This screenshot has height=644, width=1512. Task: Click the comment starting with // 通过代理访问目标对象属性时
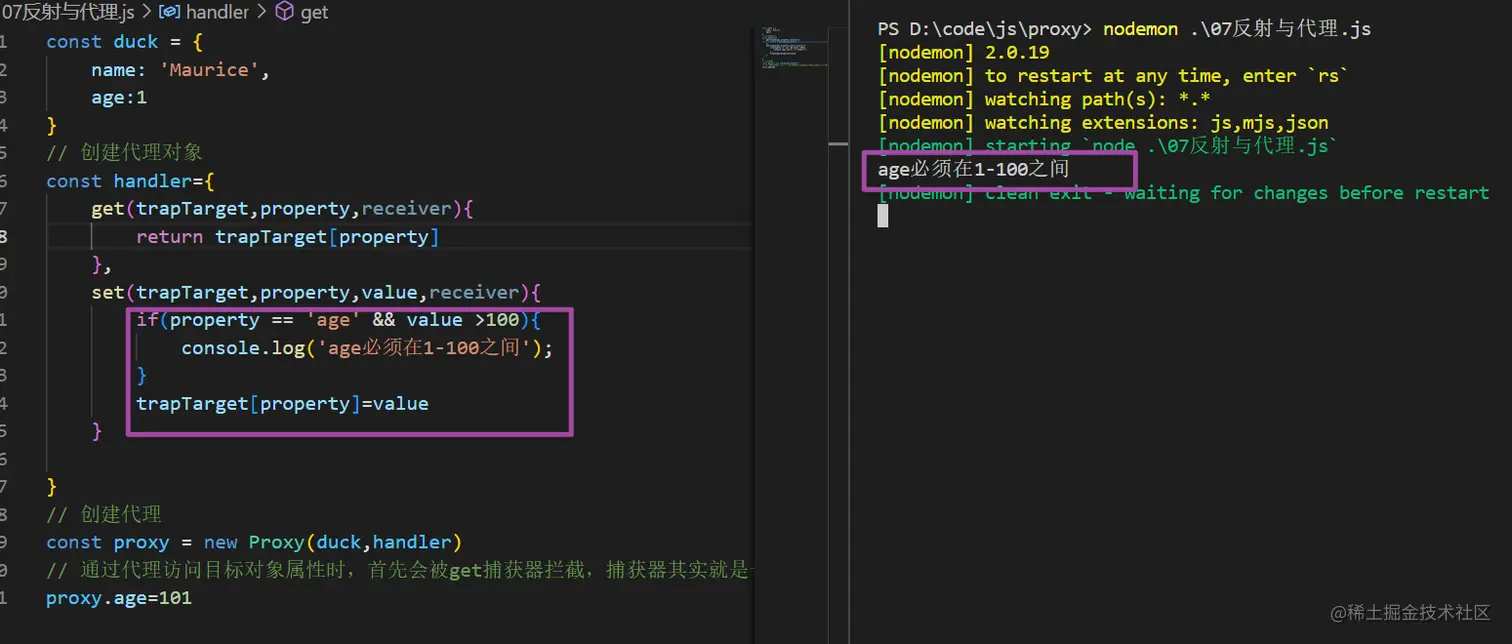[399, 570]
